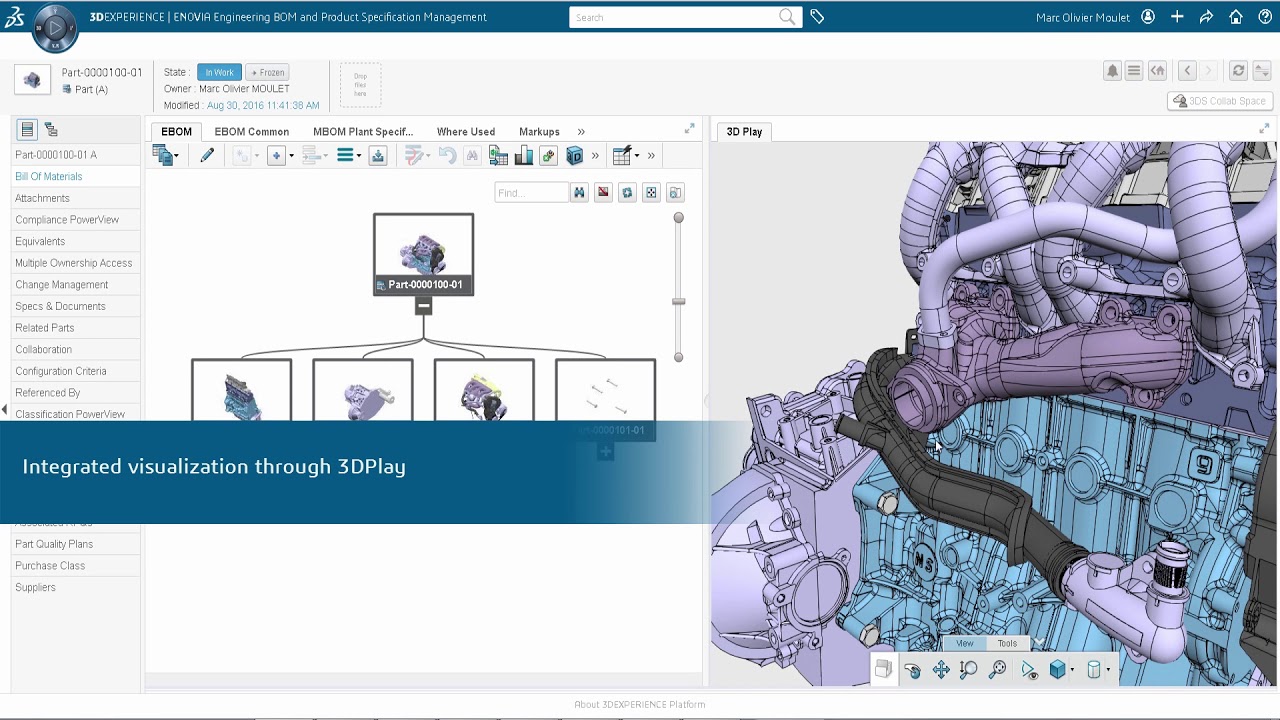Open the Where Used tab
The height and width of the screenshot is (720, 1280).
(466, 132)
